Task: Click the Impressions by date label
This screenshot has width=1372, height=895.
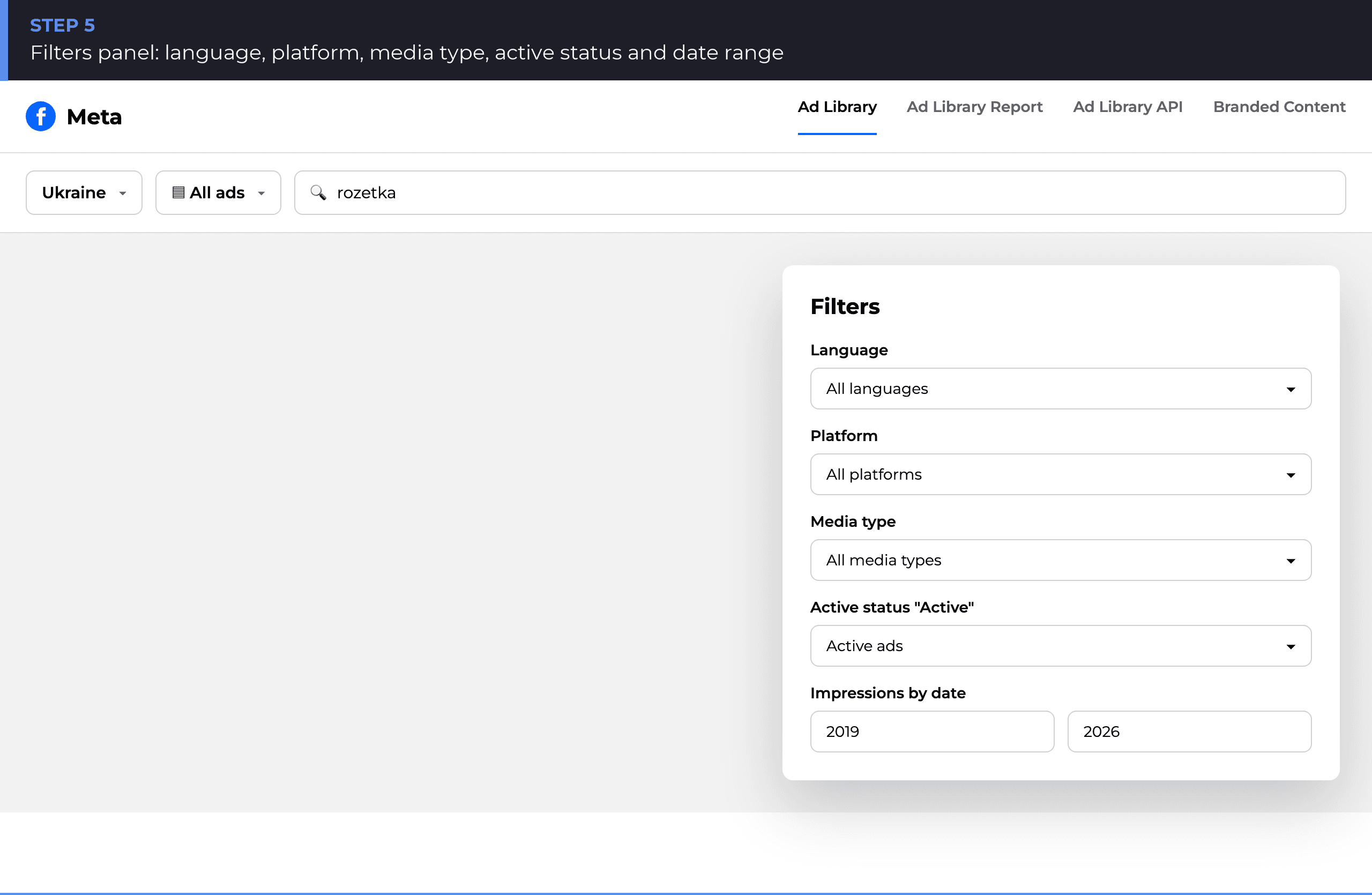Action: pos(888,693)
